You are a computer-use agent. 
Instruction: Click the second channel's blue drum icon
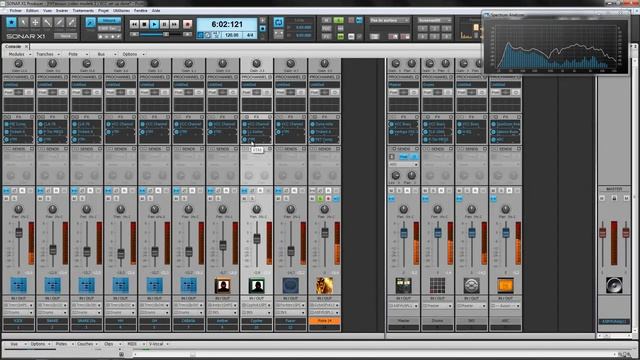pyautogui.click(x=53, y=285)
